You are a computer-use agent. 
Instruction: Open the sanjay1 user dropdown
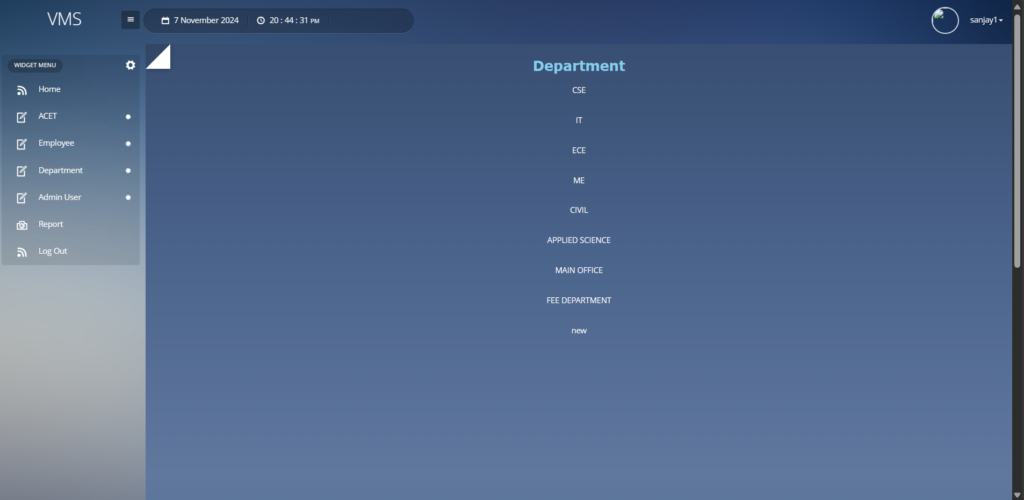[x=986, y=20]
